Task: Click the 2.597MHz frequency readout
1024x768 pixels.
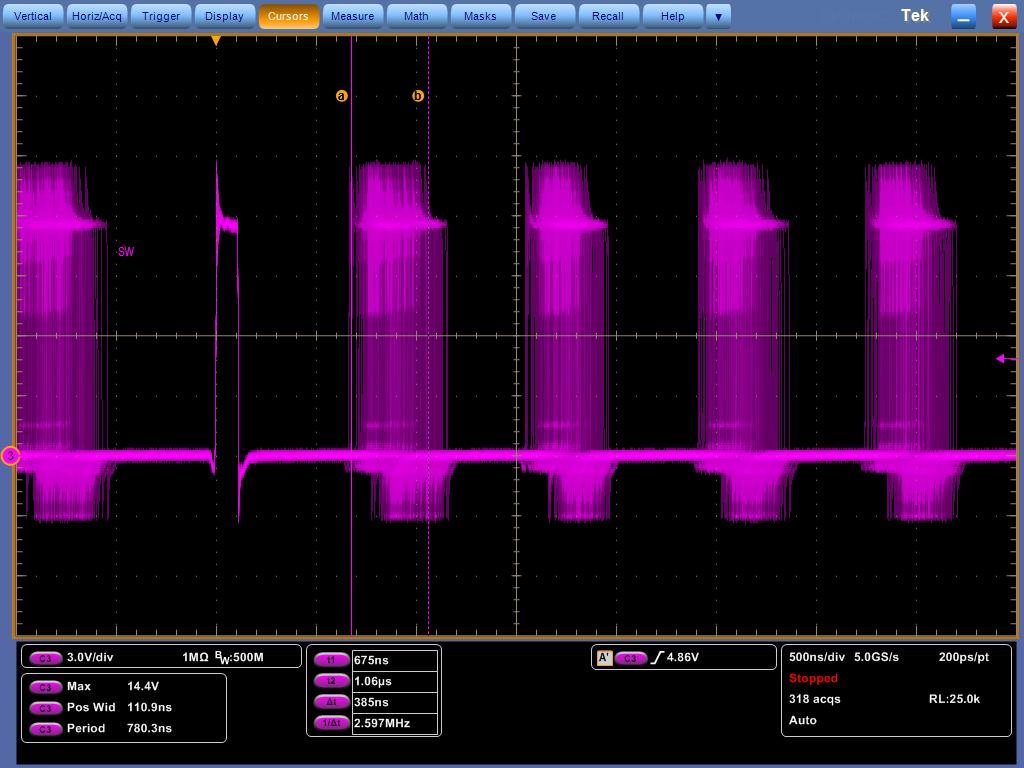Action: [394, 723]
